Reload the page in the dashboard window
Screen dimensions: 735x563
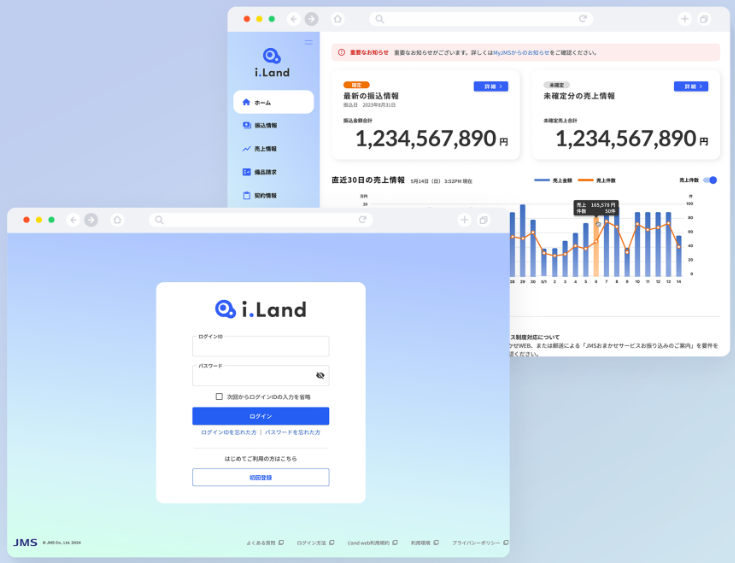click(583, 19)
